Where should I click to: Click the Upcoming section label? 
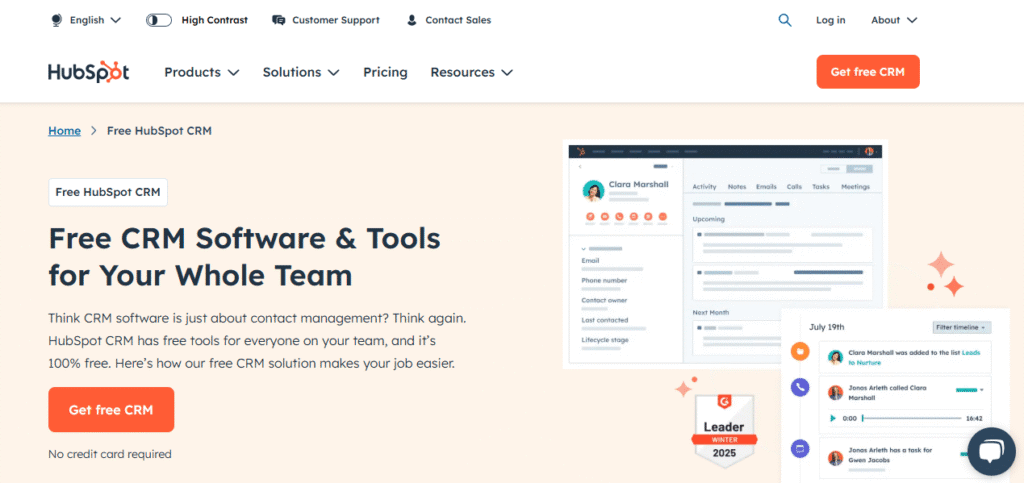tap(709, 219)
